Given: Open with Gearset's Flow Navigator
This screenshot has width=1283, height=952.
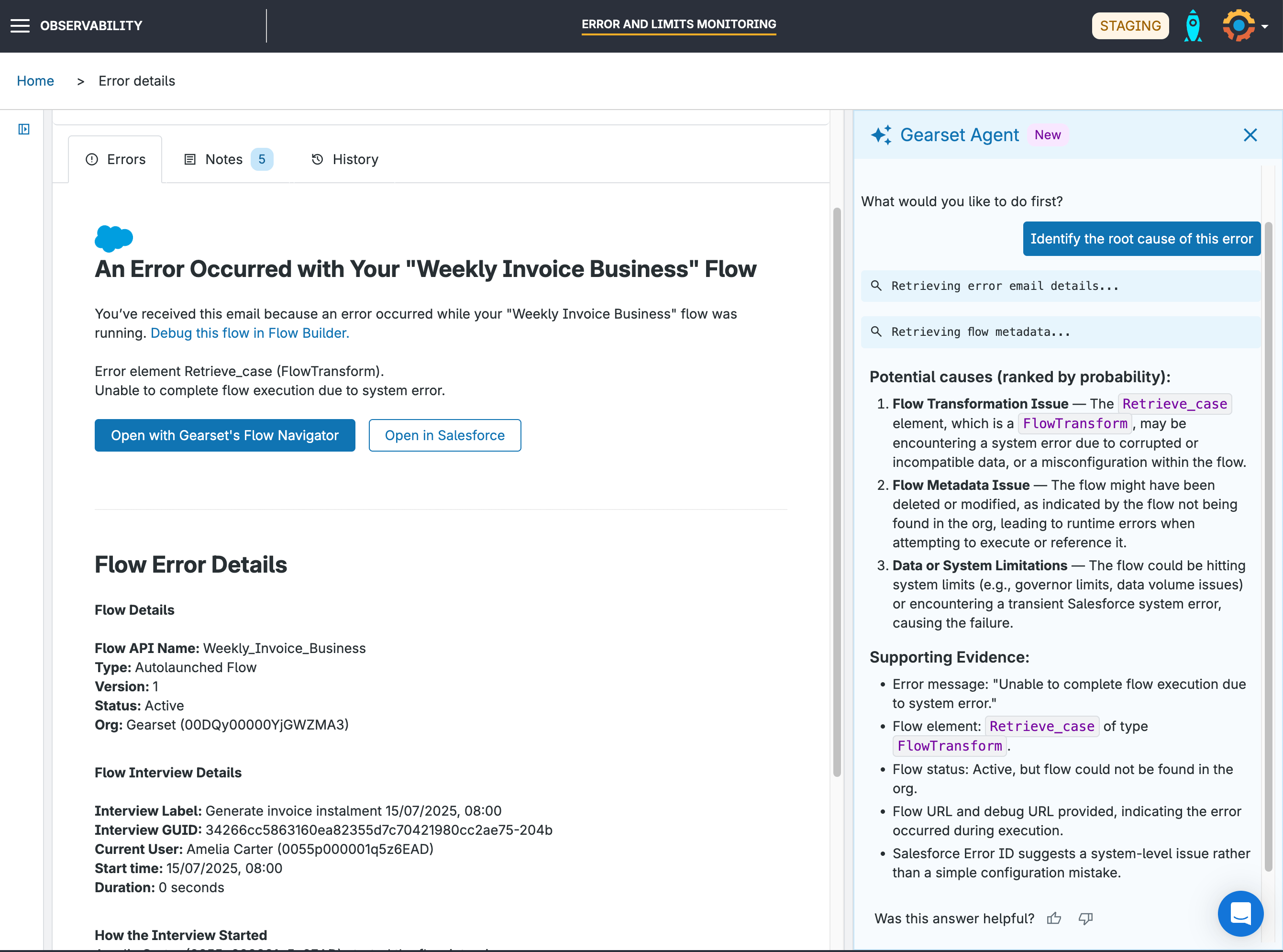Looking at the screenshot, I should 225,436.
